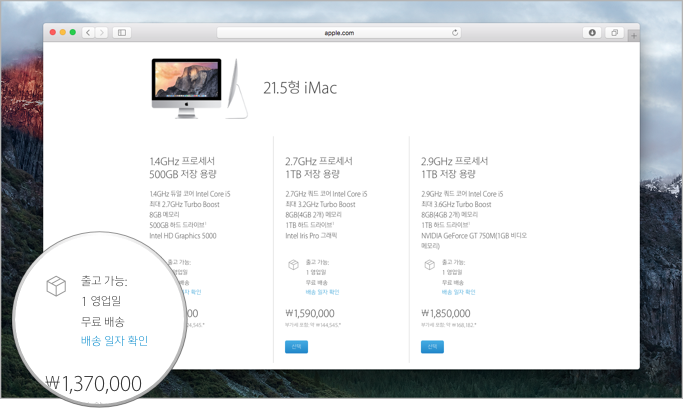Viewport: 683px width, 408px height.
Task: Click 최대 2.7GHz Turbo Boost spec line
Action: [x=184, y=204]
